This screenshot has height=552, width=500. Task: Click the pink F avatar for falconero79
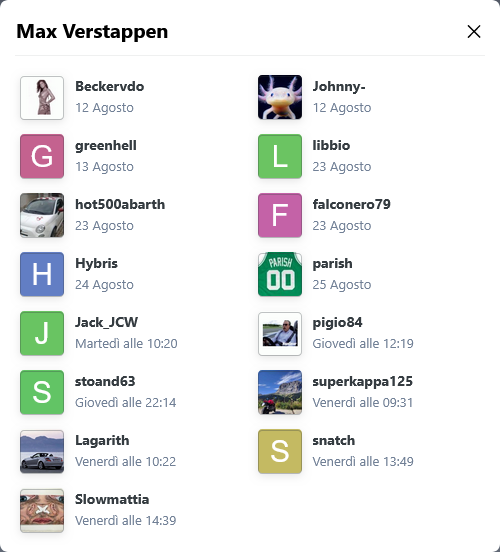(x=280, y=215)
